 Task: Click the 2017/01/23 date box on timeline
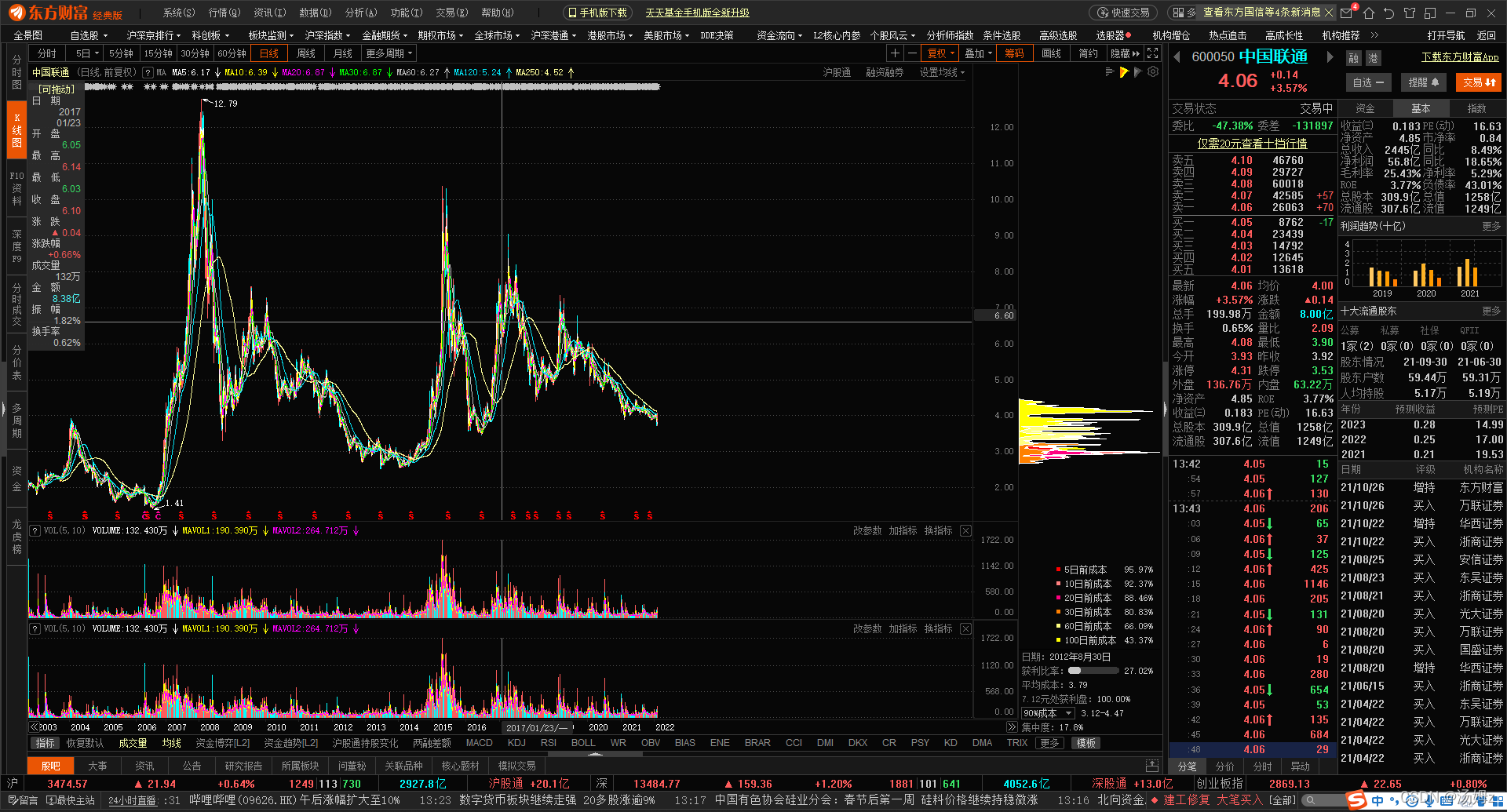[x=537, y=727]
